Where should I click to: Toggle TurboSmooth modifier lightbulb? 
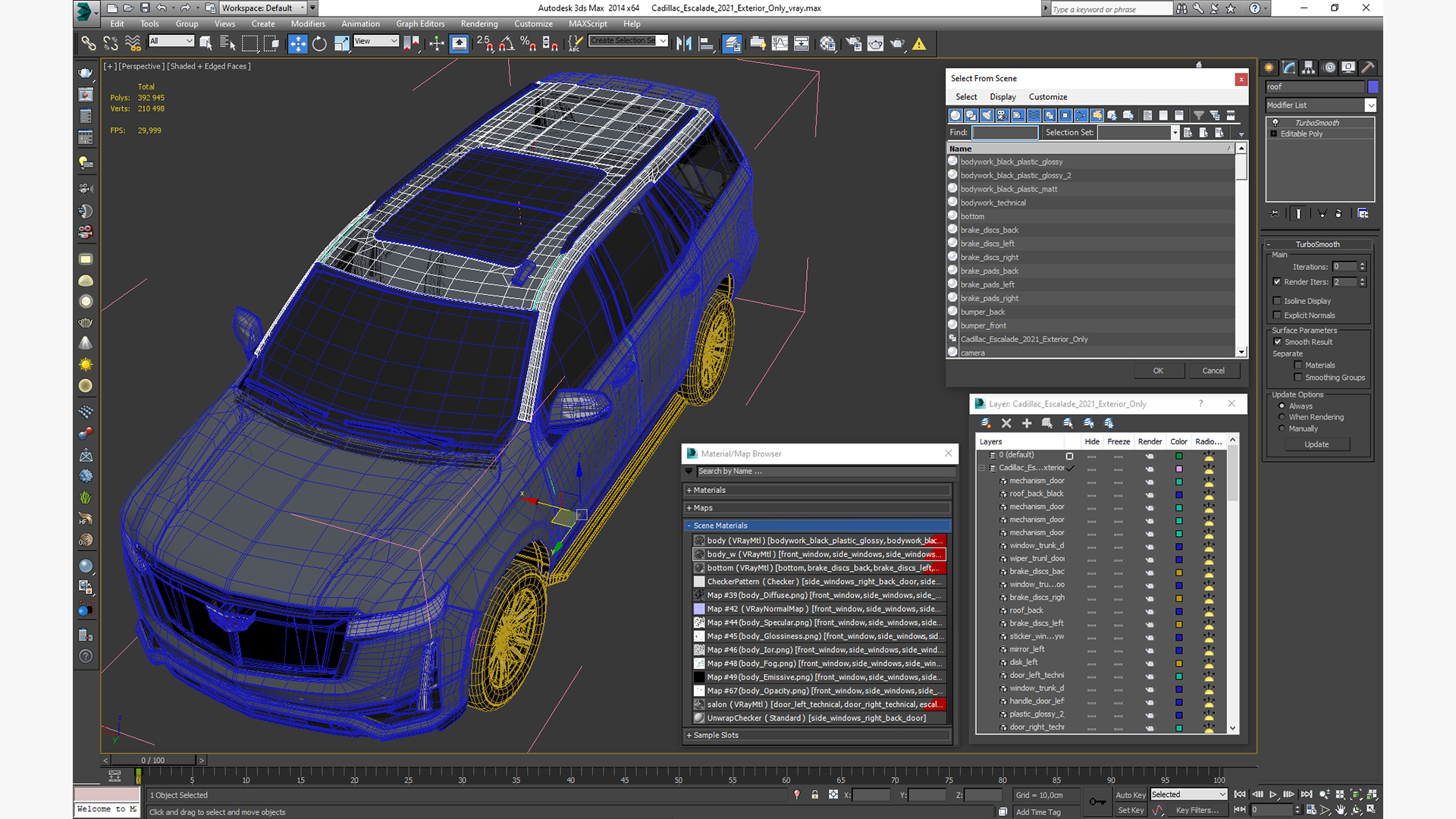point(1276,123)
